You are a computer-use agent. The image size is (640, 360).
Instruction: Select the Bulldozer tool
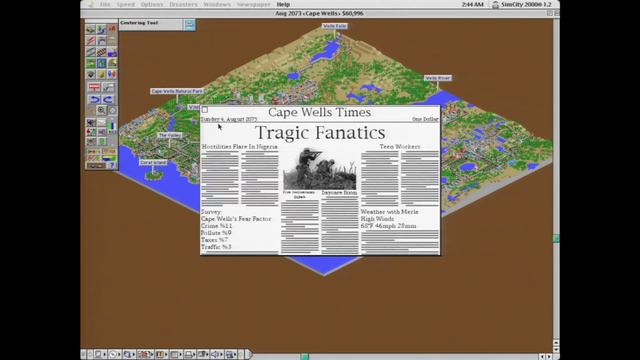[90, 29]
